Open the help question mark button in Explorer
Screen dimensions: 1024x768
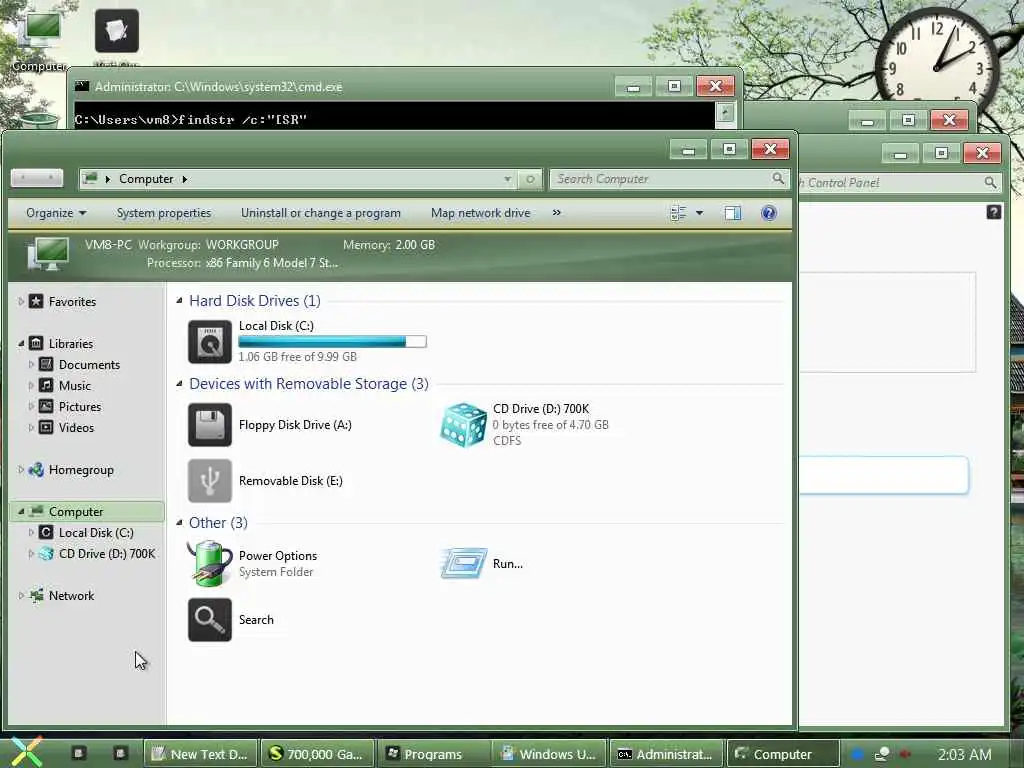(769, 213)
